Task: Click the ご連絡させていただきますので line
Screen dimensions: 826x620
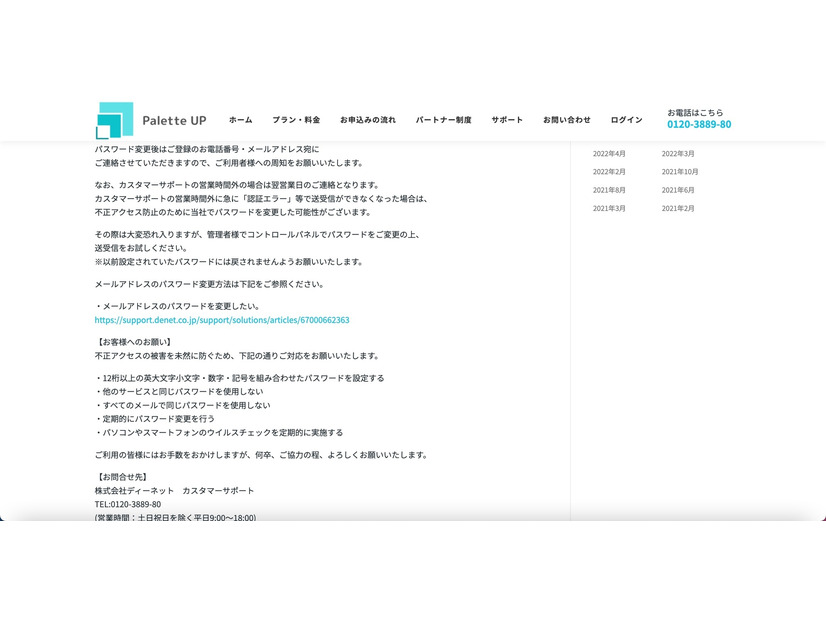Action: [x=229, y=163]
